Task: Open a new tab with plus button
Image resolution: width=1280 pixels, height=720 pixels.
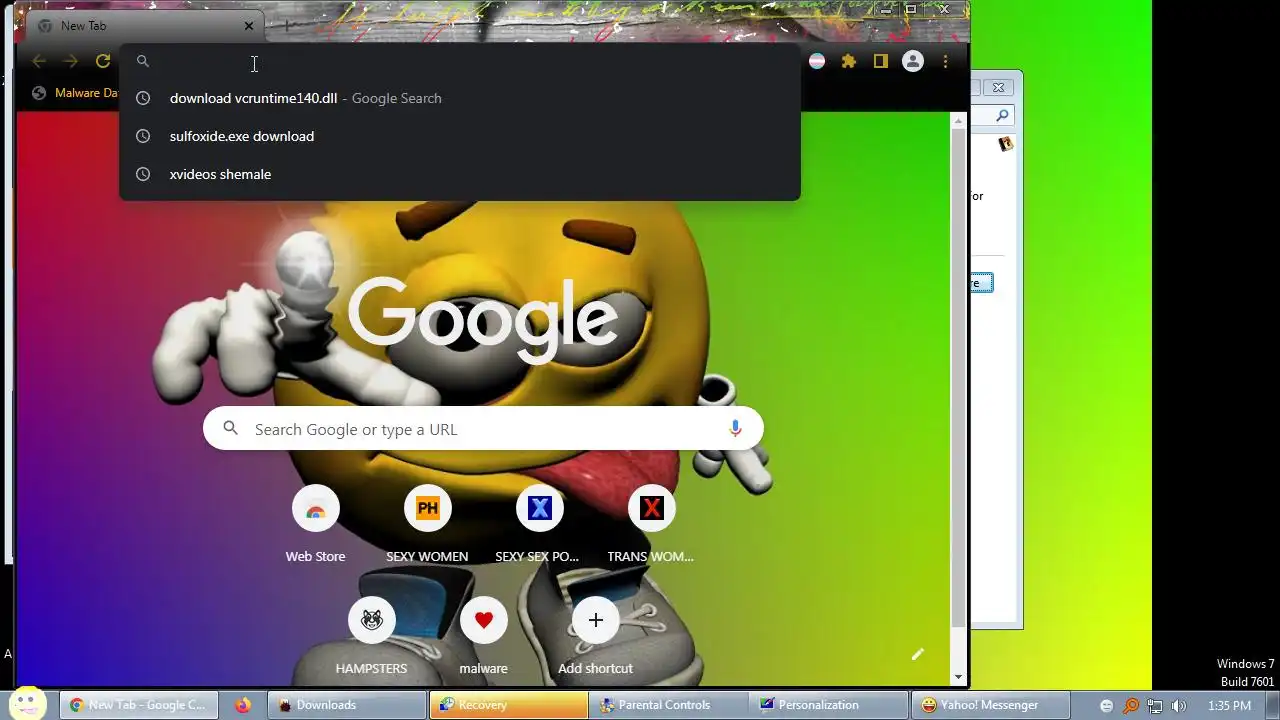Action: tap(286, 25)
